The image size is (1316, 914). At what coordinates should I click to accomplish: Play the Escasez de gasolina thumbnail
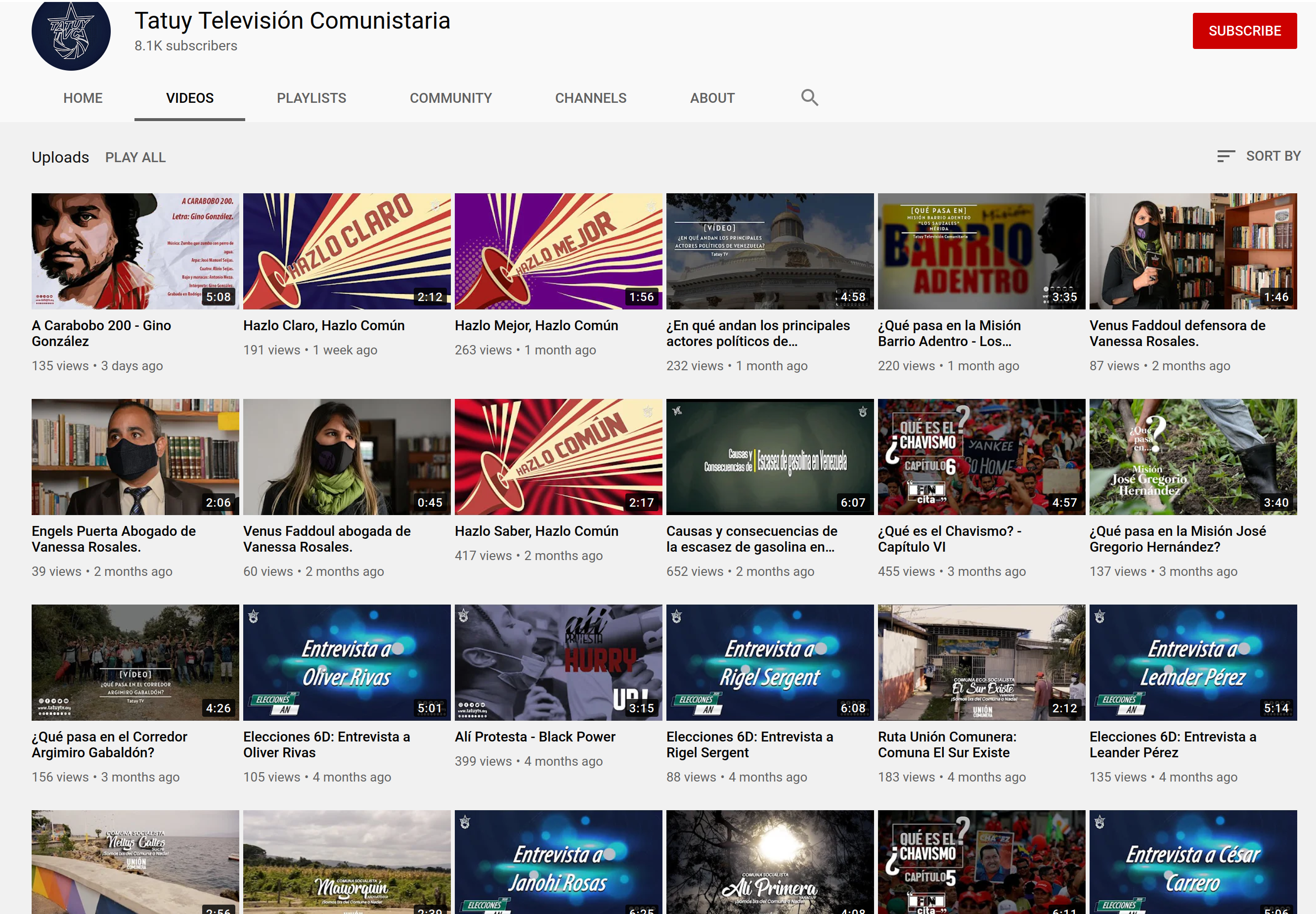[x=770, y=457]
